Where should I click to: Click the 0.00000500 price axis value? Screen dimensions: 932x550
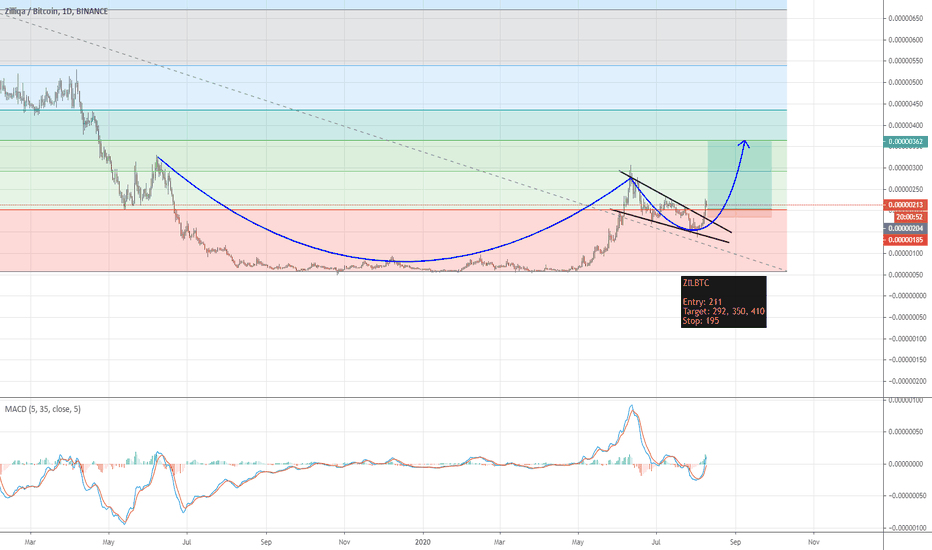tap(906, 83)
